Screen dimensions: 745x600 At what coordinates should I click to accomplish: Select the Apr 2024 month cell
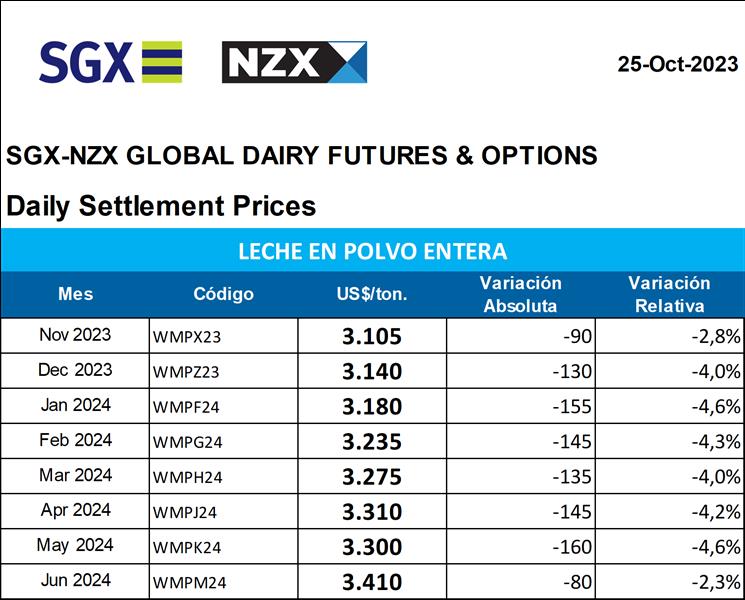[75, 510]
